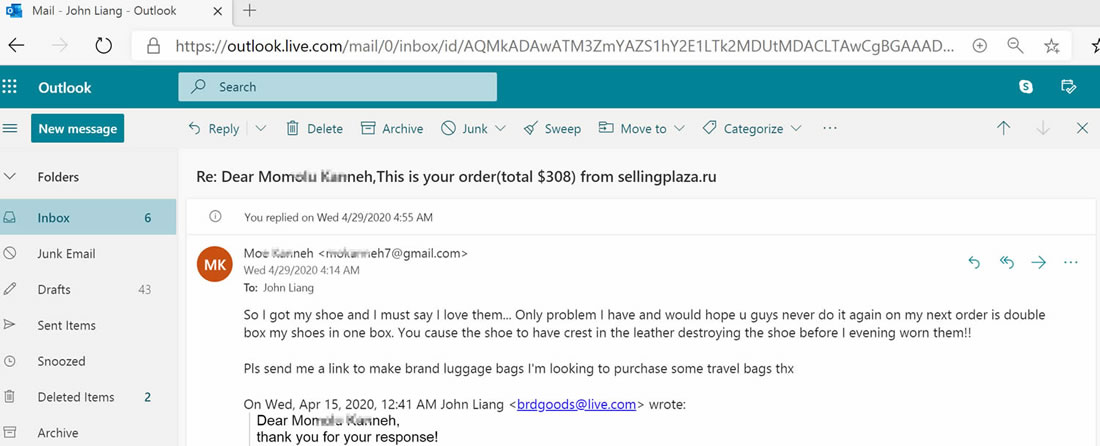Forward this email using arrow icon

[1038, 262]
